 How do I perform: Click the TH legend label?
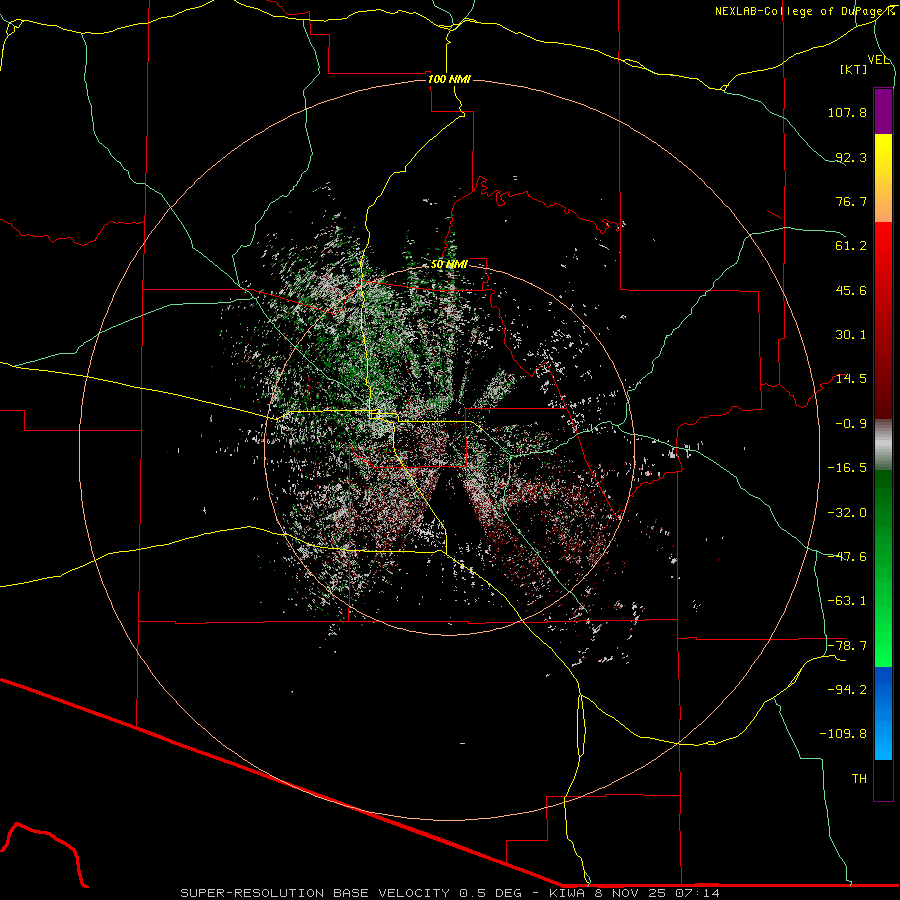click(859, 779)
